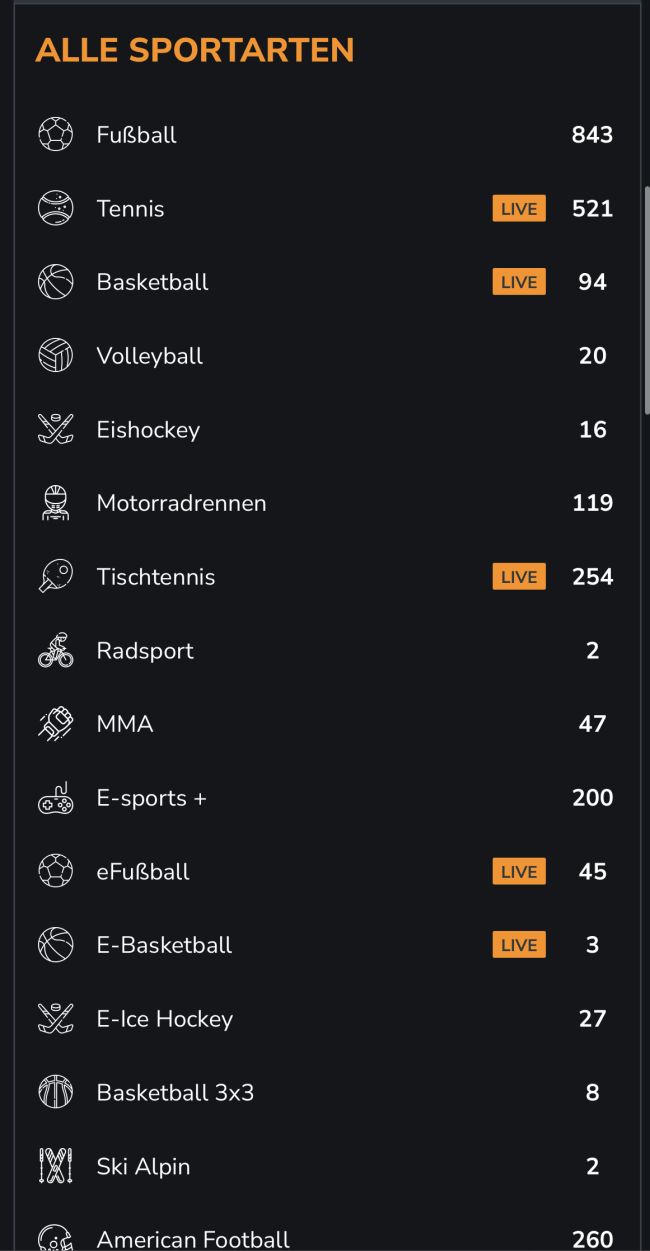
Task: Click the Motorradrennen helmet rider icon
Action: [x=55, y=503]
